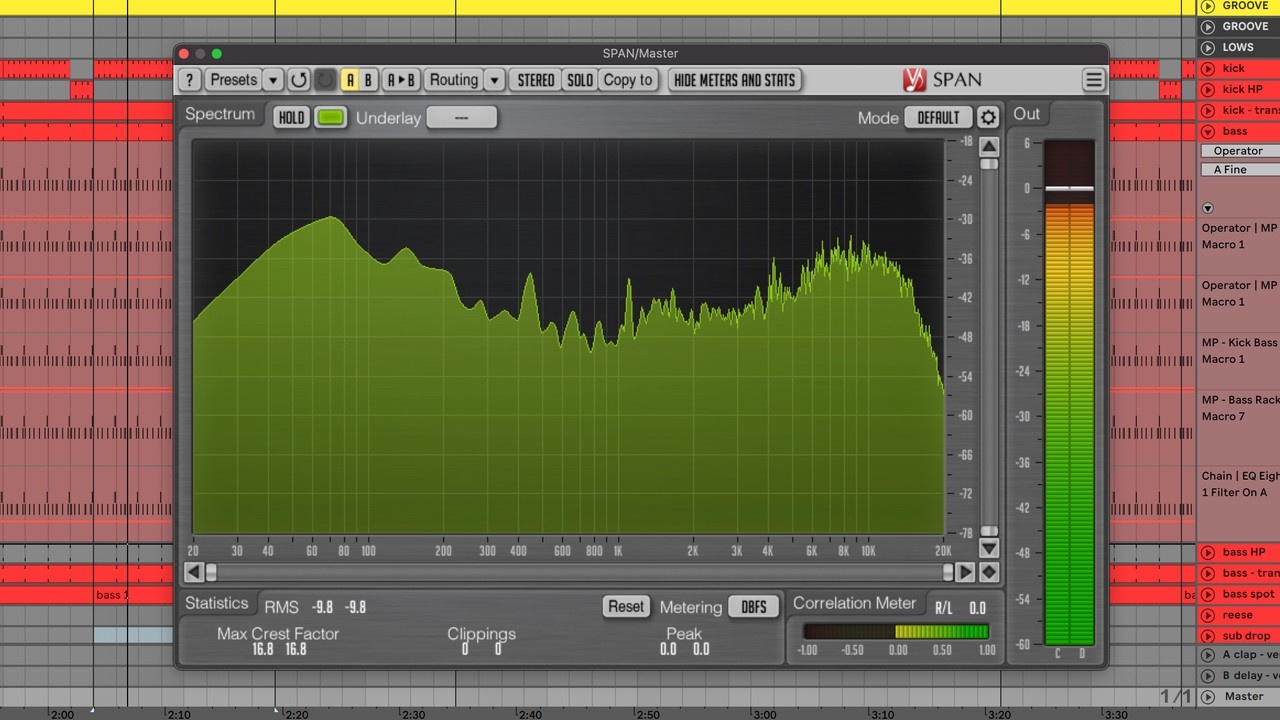Unfold the bass spot track
The image size is (1280, 720).
point(1208,594)
